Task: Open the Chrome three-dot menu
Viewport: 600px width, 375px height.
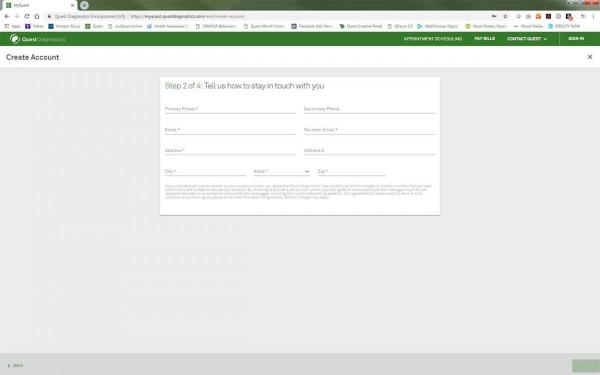Action: click(x=593, y=16)
